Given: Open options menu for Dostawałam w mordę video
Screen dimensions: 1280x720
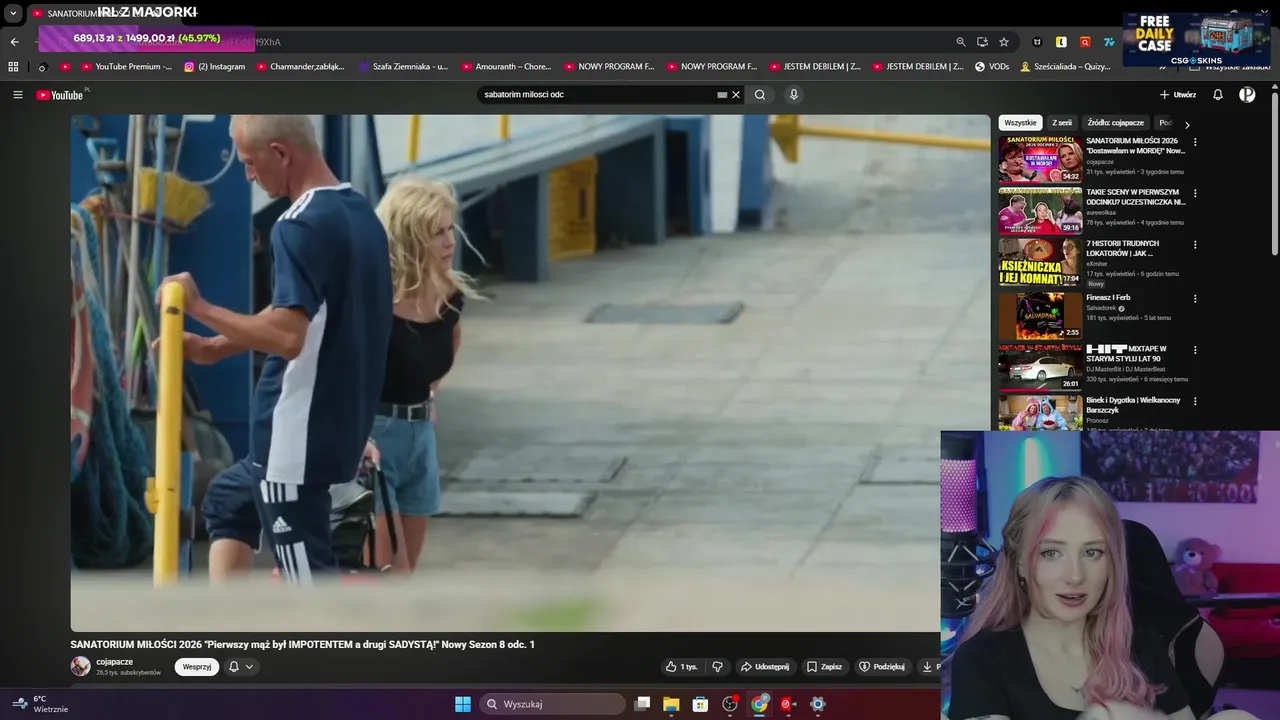Looking at the screenshot, I should (1195, 142).
